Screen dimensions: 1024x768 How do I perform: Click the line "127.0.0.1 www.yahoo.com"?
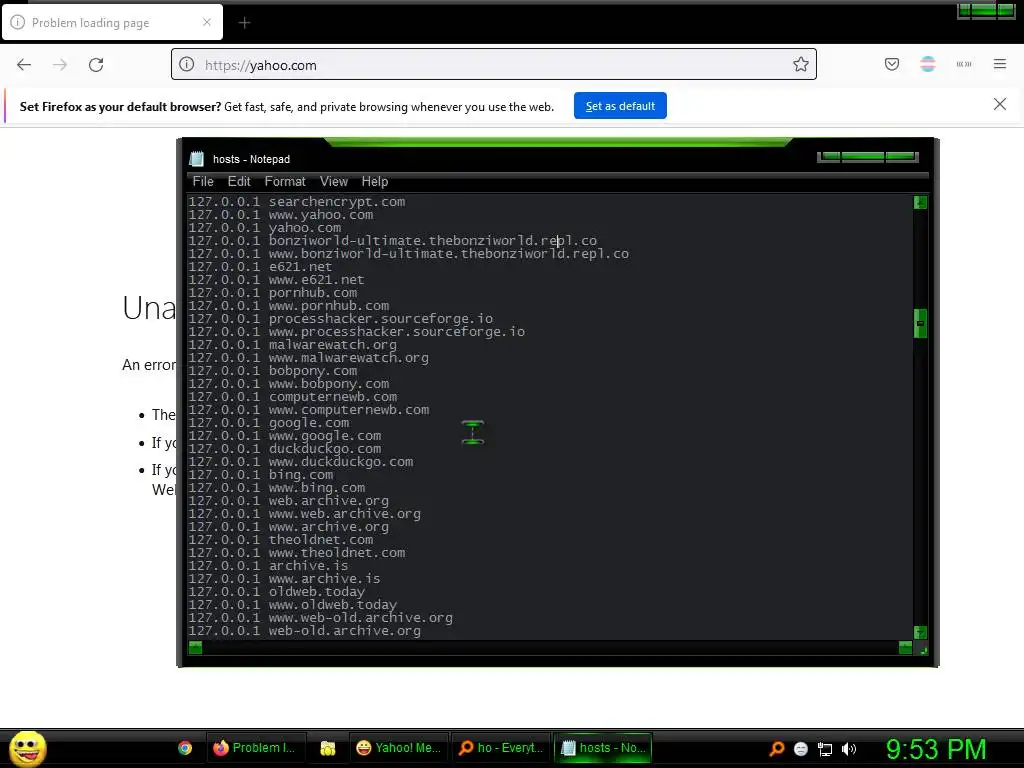tap(281, 215)
